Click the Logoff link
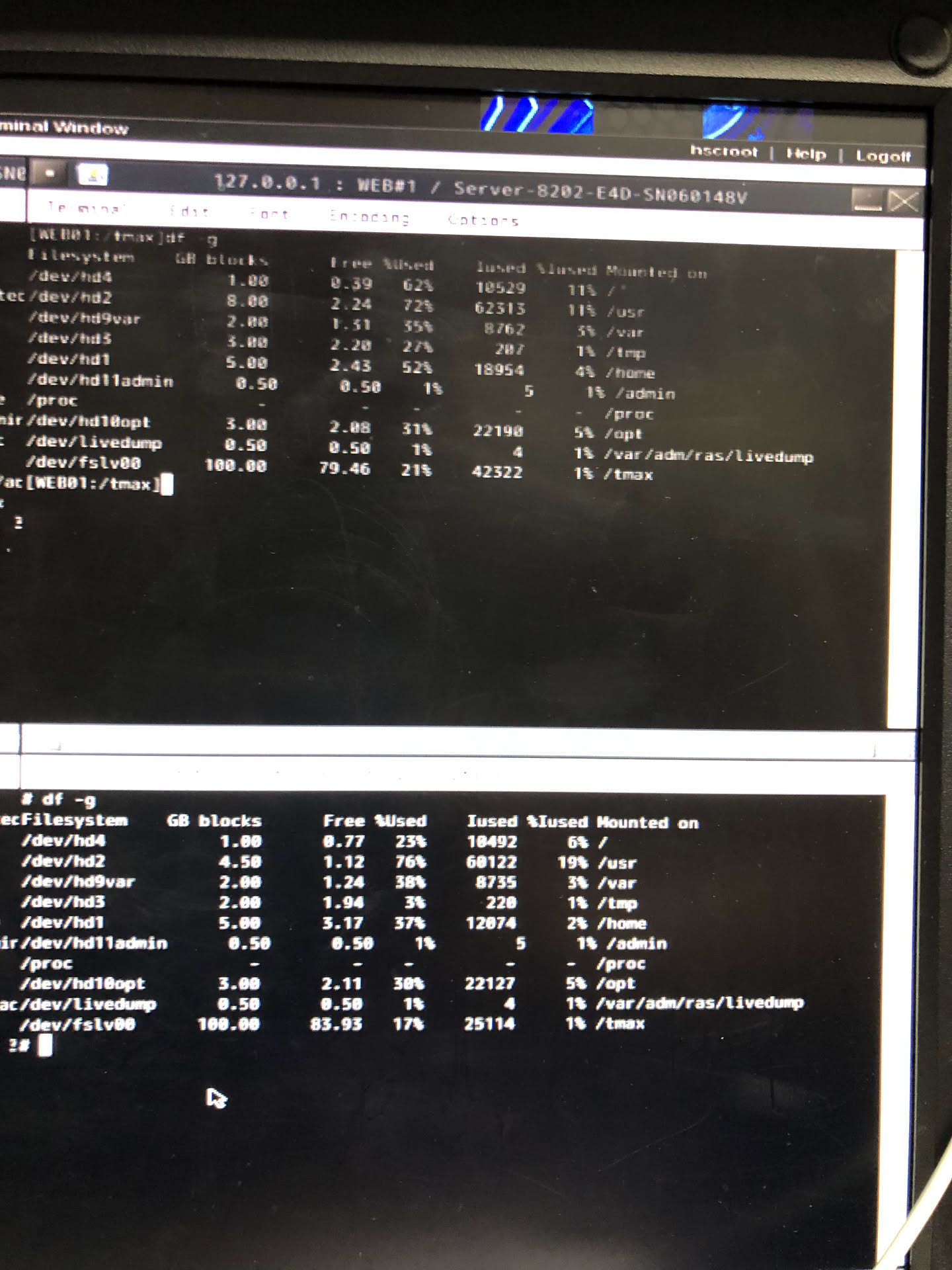 (x=883, y=157)
